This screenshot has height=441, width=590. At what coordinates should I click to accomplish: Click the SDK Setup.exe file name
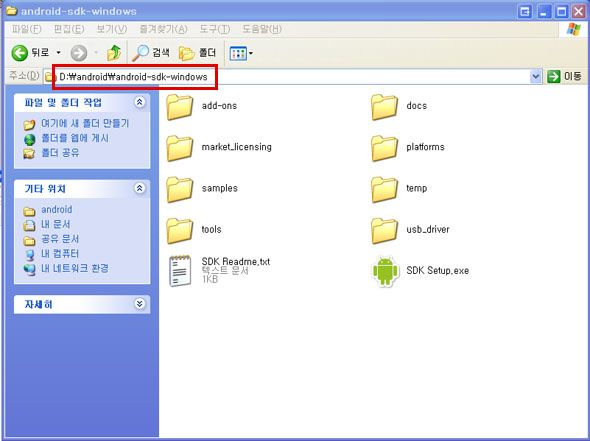tap(438, 270)
